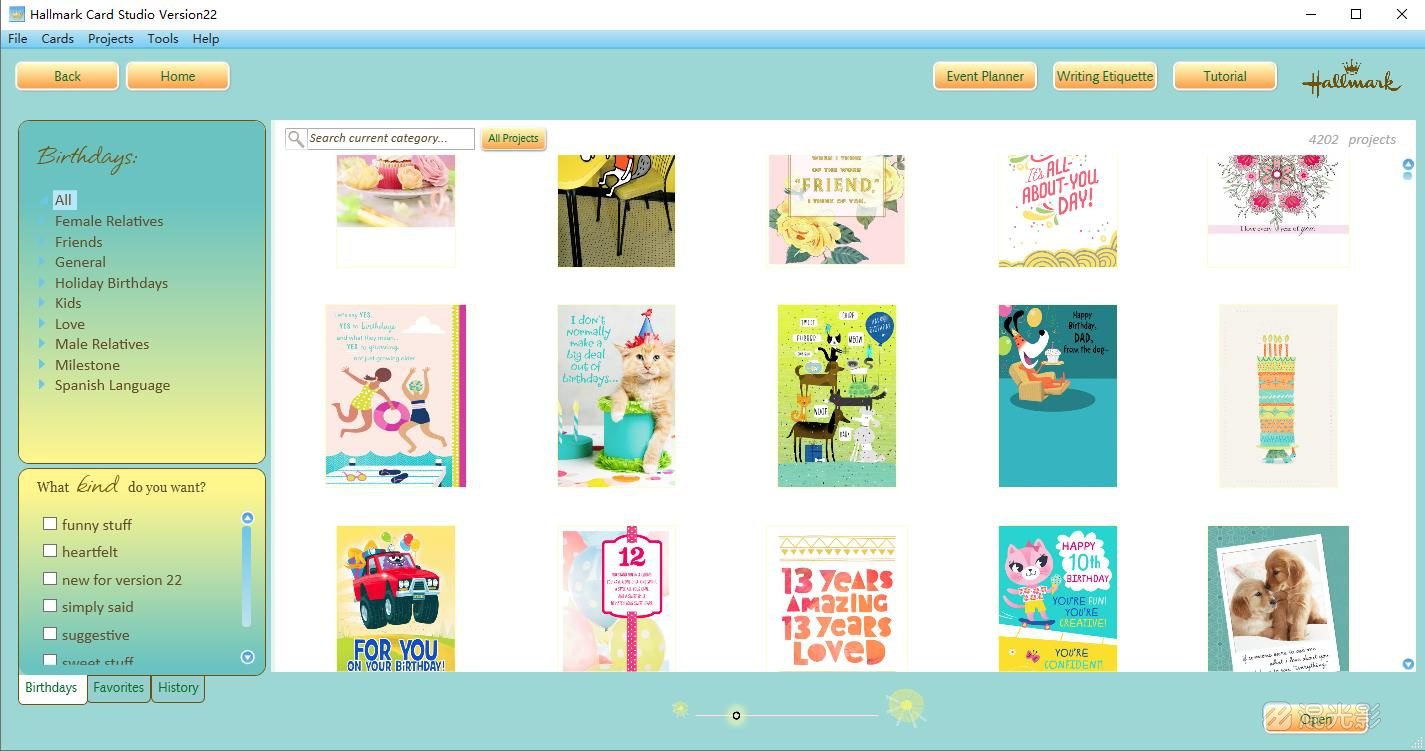
Task: Click the project gallery scroll-down arrow
Action: [1408, 663]
